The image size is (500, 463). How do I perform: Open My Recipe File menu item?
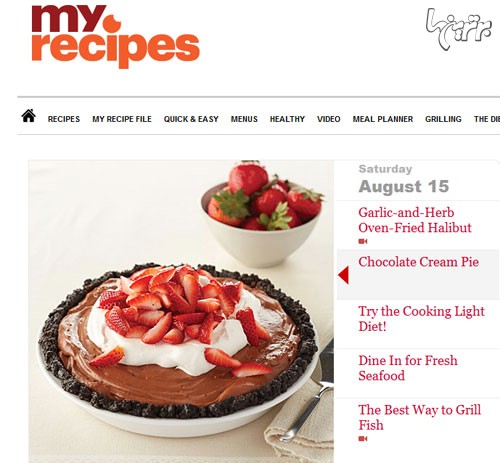(x=122, y=119)
